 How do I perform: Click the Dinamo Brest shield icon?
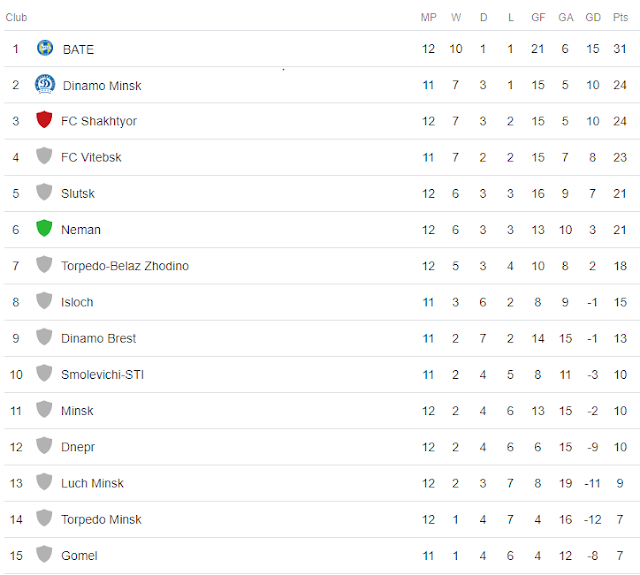coord(44,337)
